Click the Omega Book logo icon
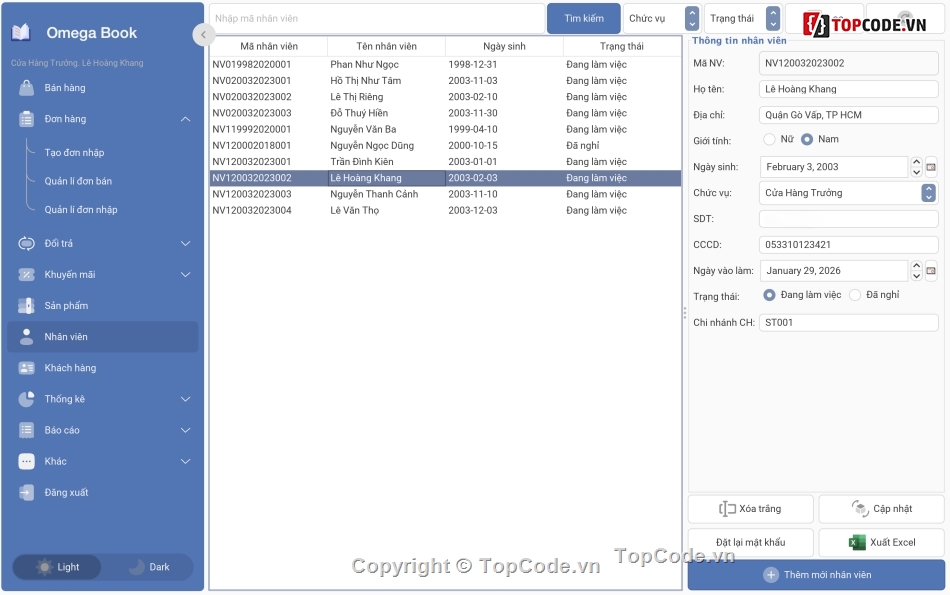This screenshot has height=595, width=950. click(21, 33)
